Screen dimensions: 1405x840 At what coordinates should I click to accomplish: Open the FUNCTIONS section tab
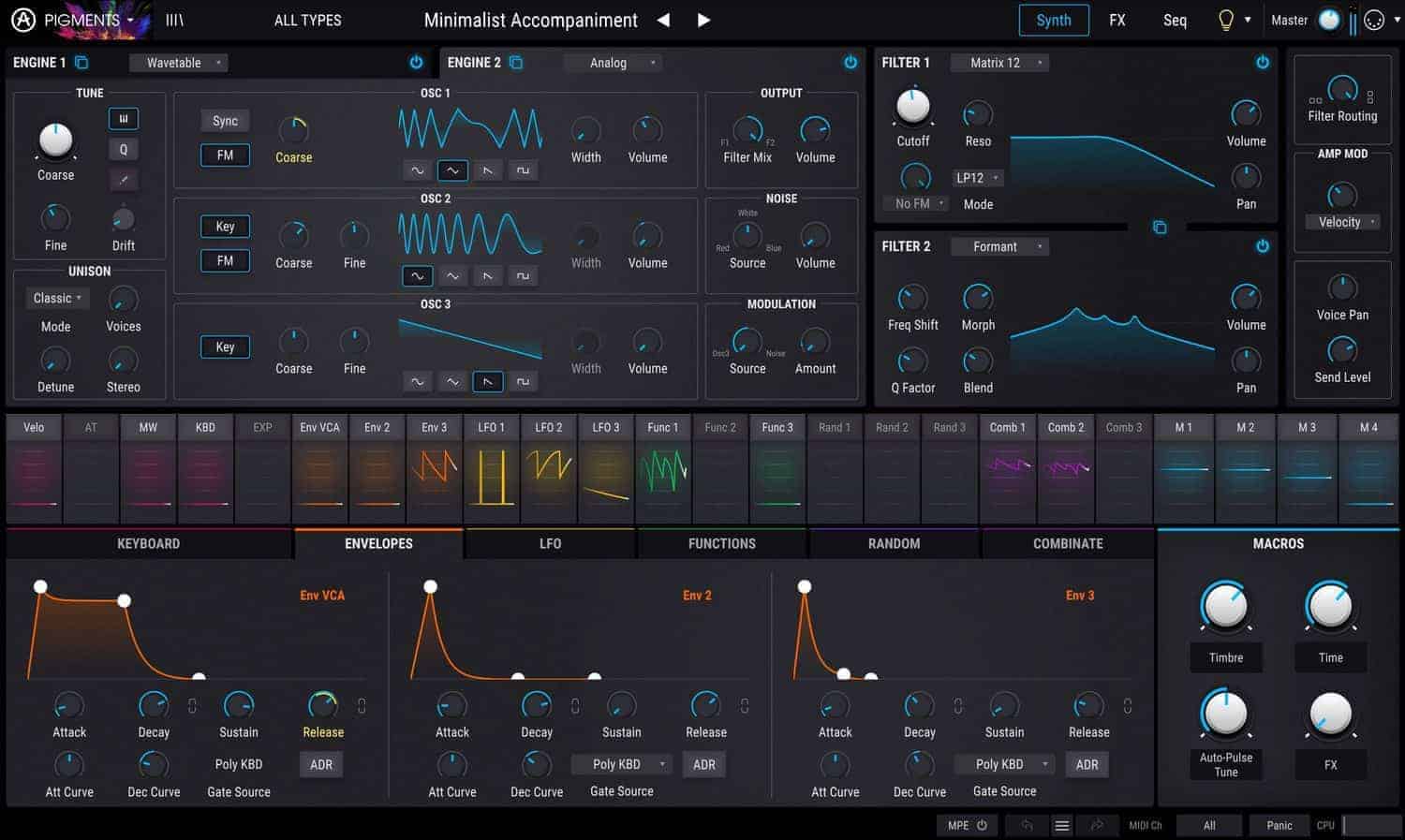click(721, 543)
